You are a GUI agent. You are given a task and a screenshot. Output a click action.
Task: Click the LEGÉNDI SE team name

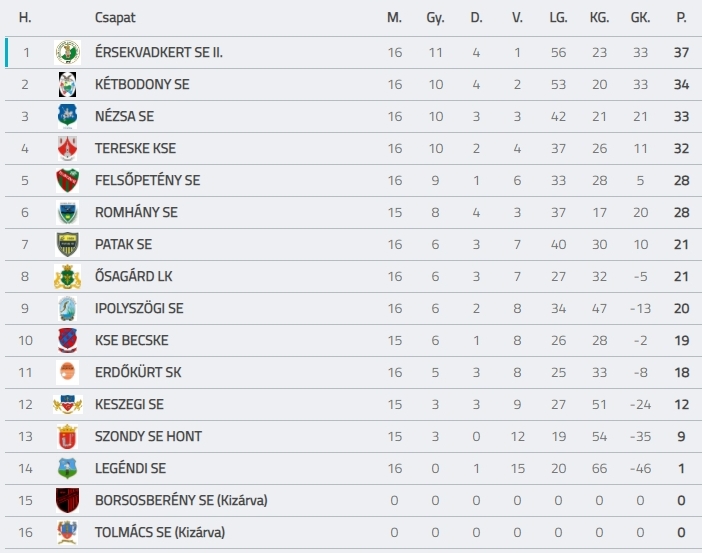pyautogui.click(x=130, y=468)
